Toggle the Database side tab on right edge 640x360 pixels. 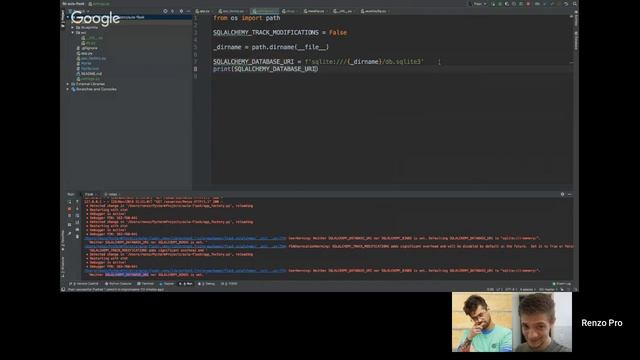(x=576, y=40)
